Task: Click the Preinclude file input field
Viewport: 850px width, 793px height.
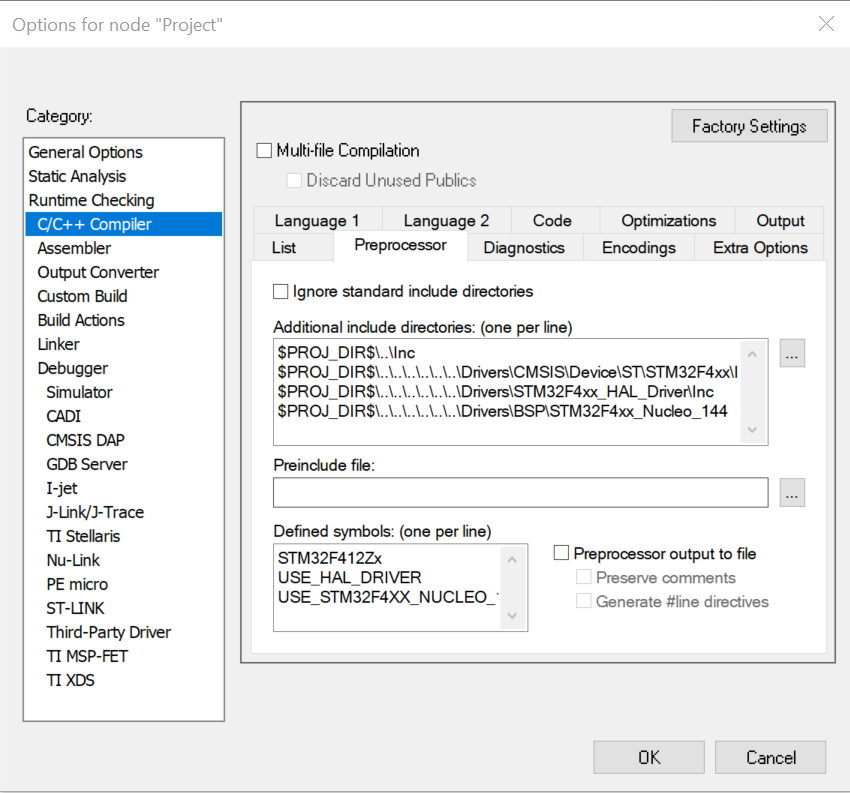Action: [x=520, y=492]
